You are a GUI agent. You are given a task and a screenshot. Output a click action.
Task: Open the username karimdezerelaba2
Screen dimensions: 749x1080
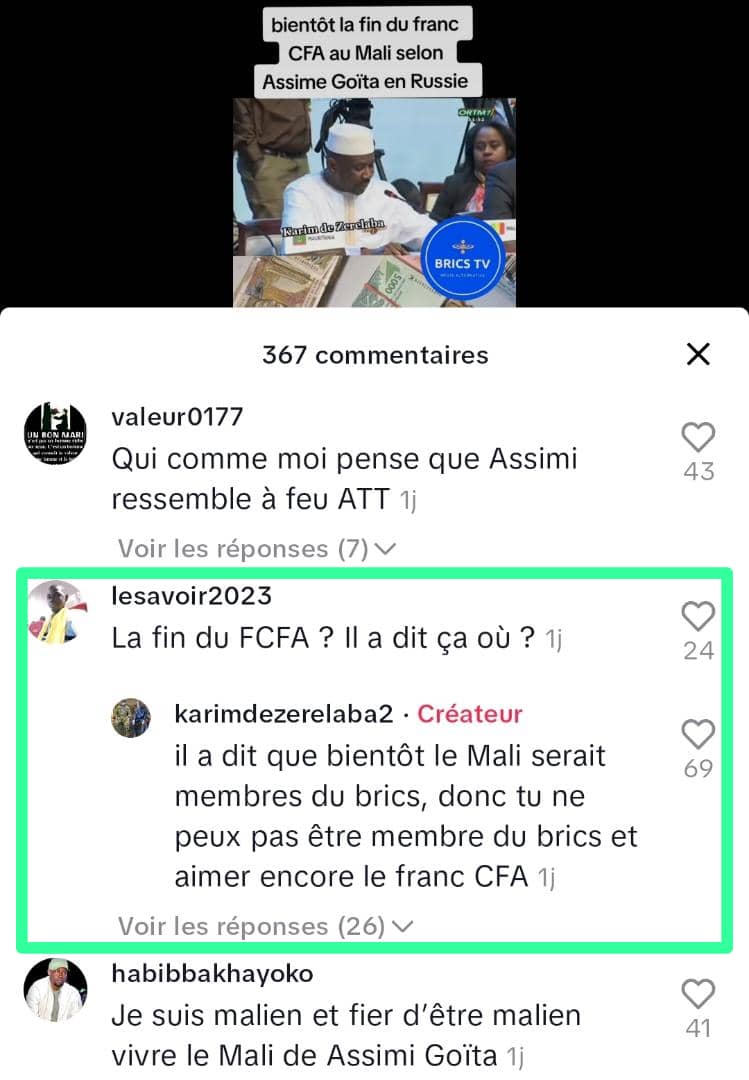tap(284, 714)
